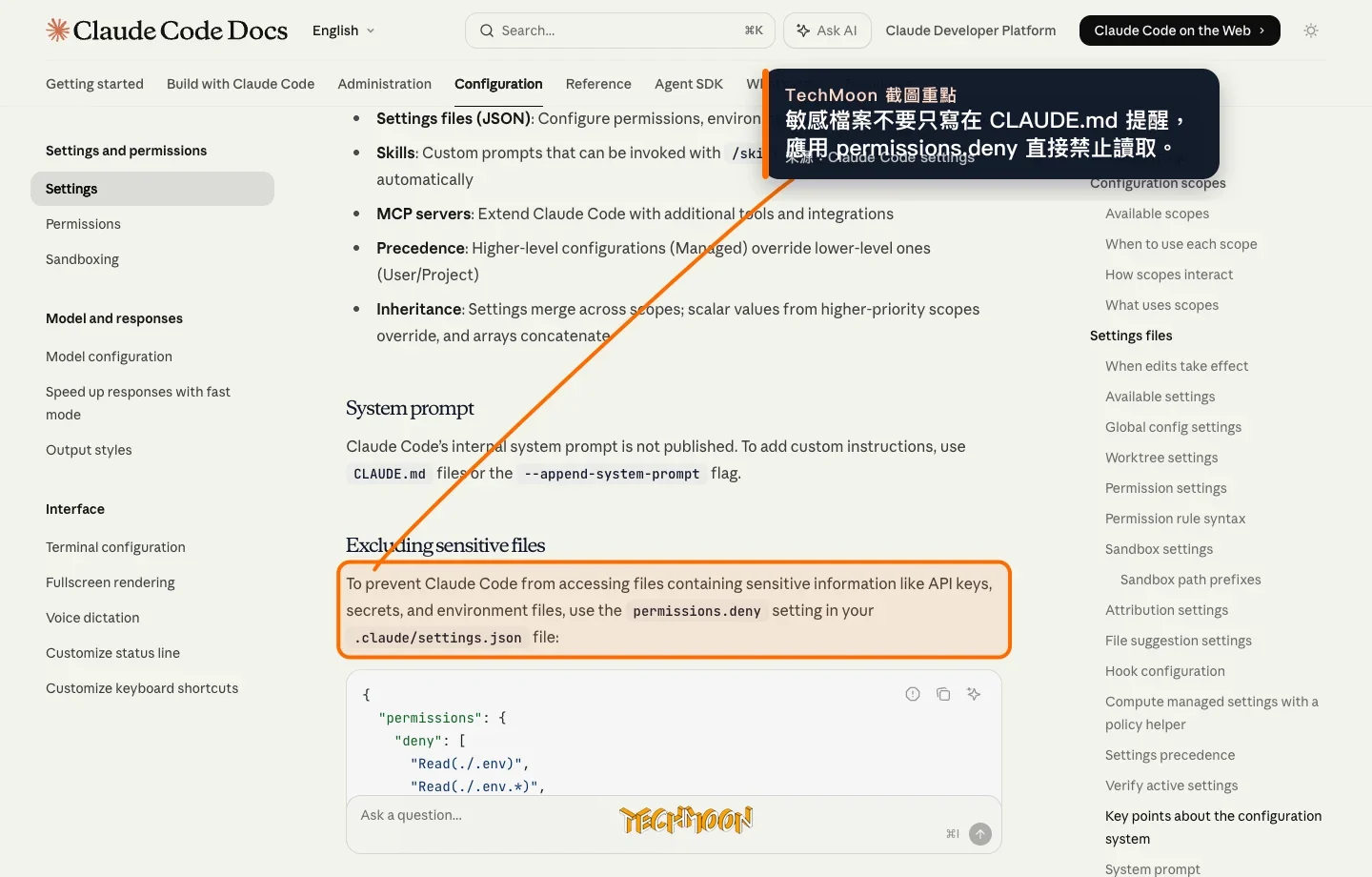Toggle the light/dark theme sun icon

coord(1311,31)
